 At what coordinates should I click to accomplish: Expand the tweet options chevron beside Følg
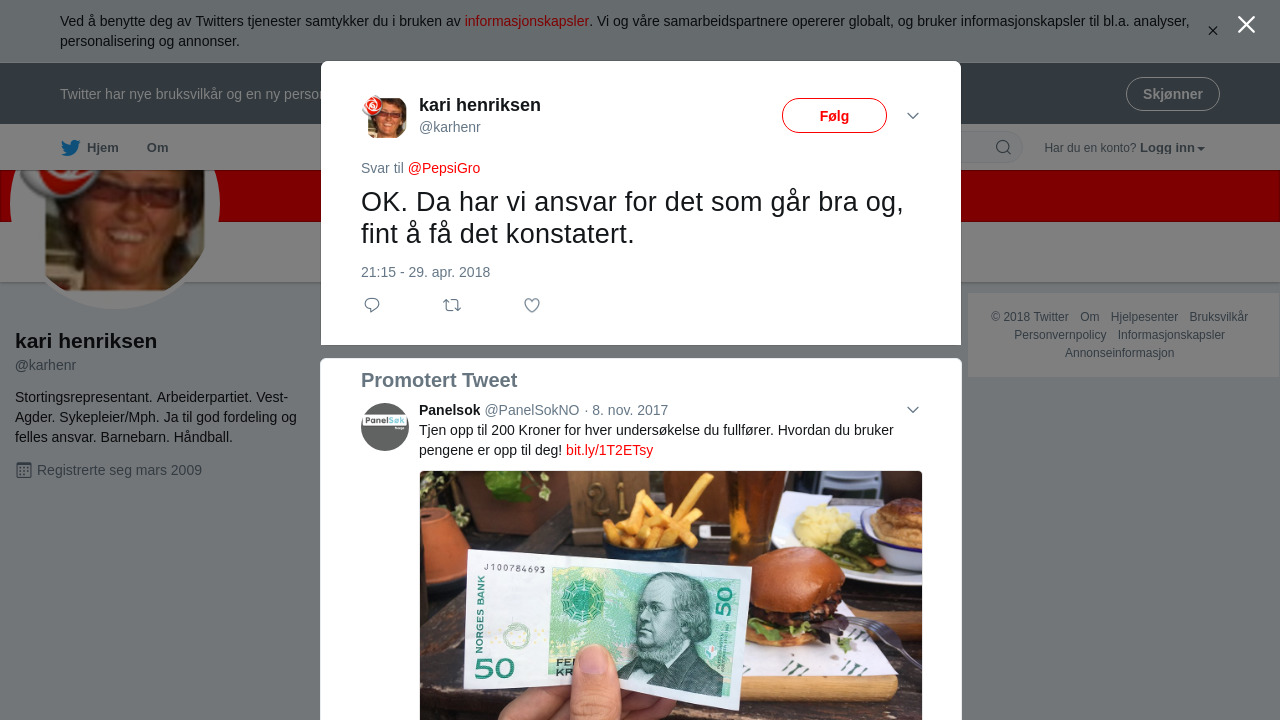pos(913,116)
